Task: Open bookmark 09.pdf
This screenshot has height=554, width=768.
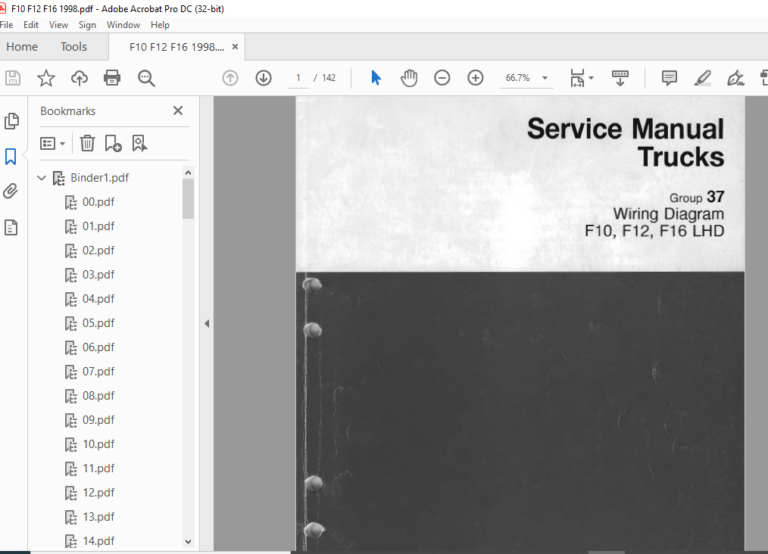Action: pyautogui.click(x=98, y=420)
